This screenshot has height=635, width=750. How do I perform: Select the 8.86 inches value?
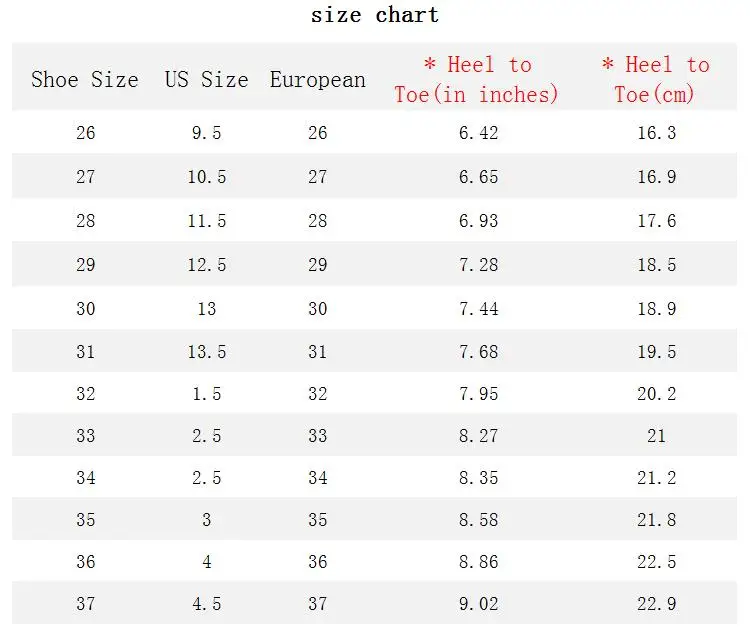coord(478,562)
